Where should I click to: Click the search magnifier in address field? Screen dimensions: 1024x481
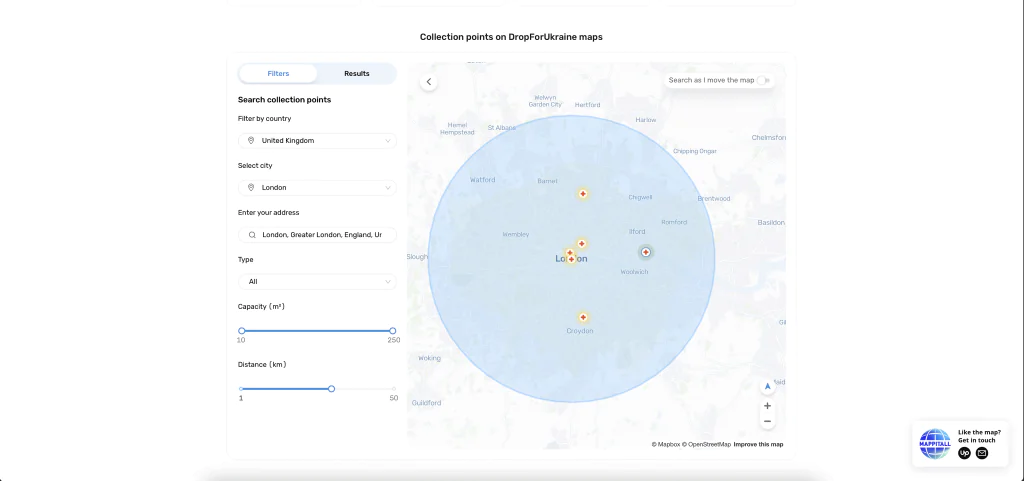(251, 234)
